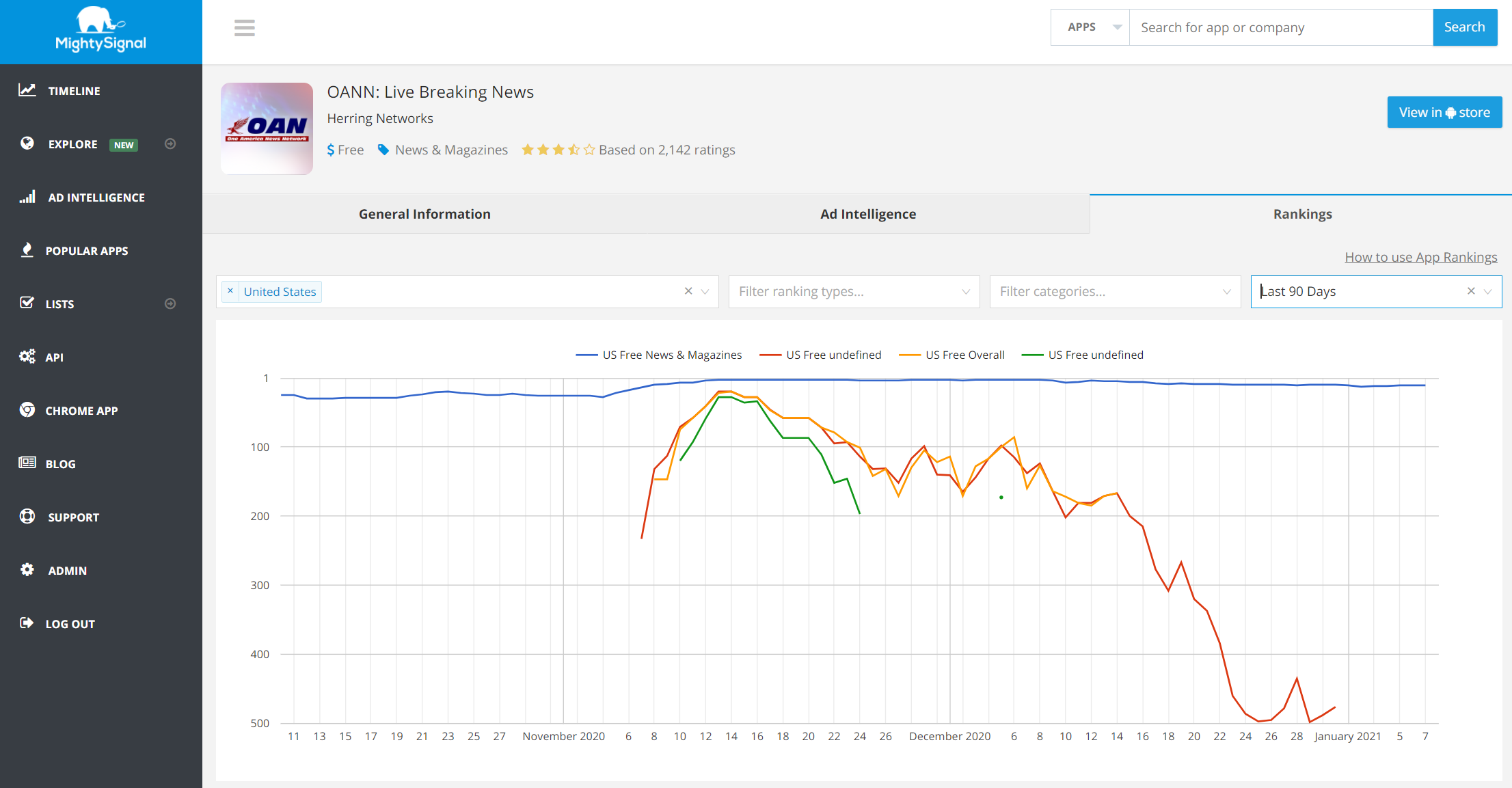Click the 'January 2021' axis label
The height and width of the screenshot is (788, 1512).
tap(1347, 736)
